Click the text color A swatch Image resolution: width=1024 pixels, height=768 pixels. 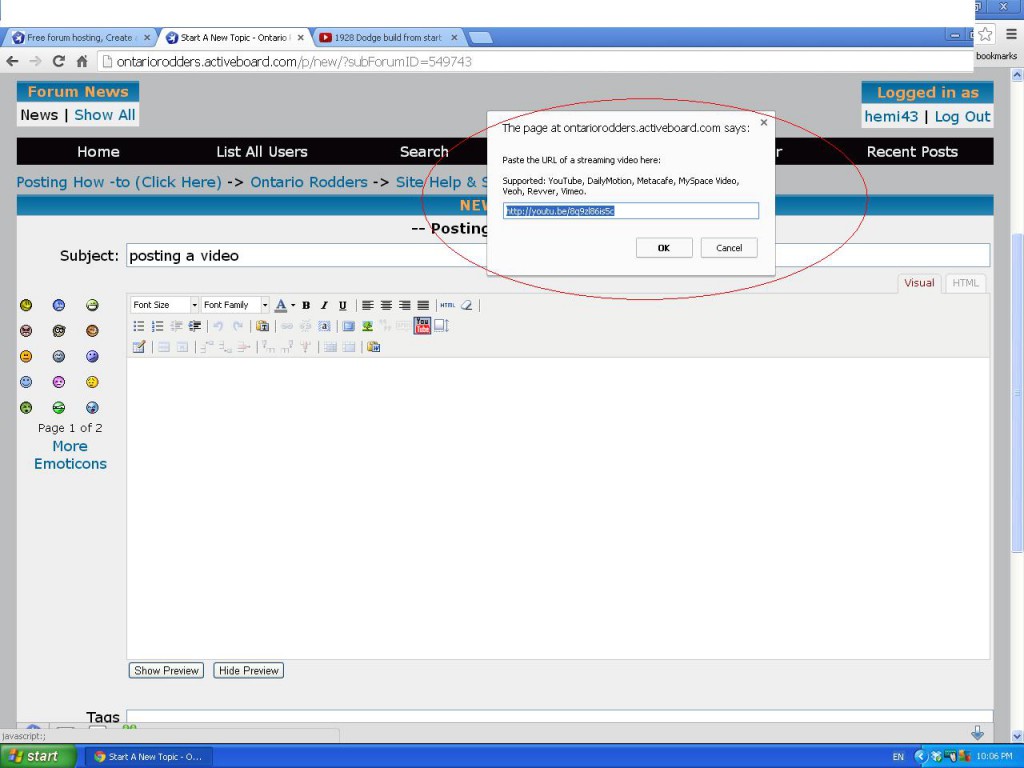tap(280, 305)
